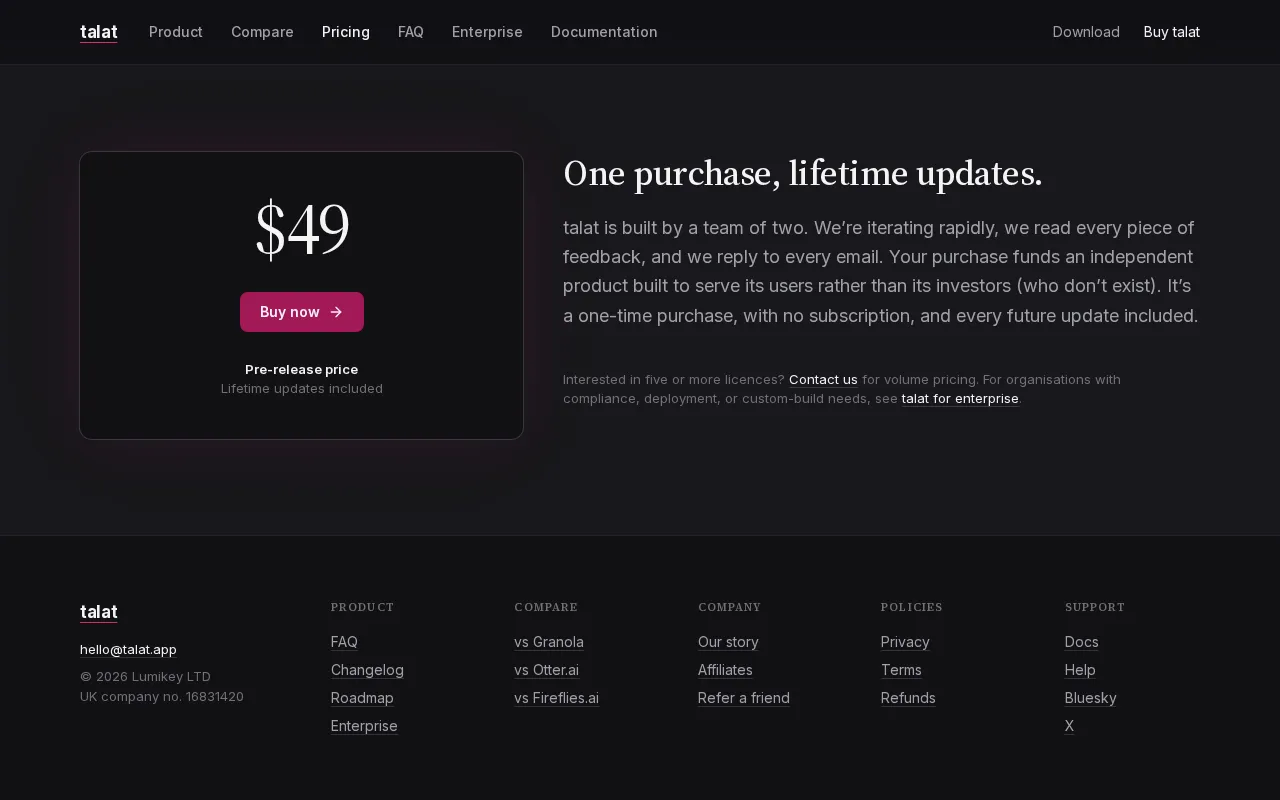This screenshot has height=800, width=1280.
Task: Click the talat logo in header
Action: 99,32
